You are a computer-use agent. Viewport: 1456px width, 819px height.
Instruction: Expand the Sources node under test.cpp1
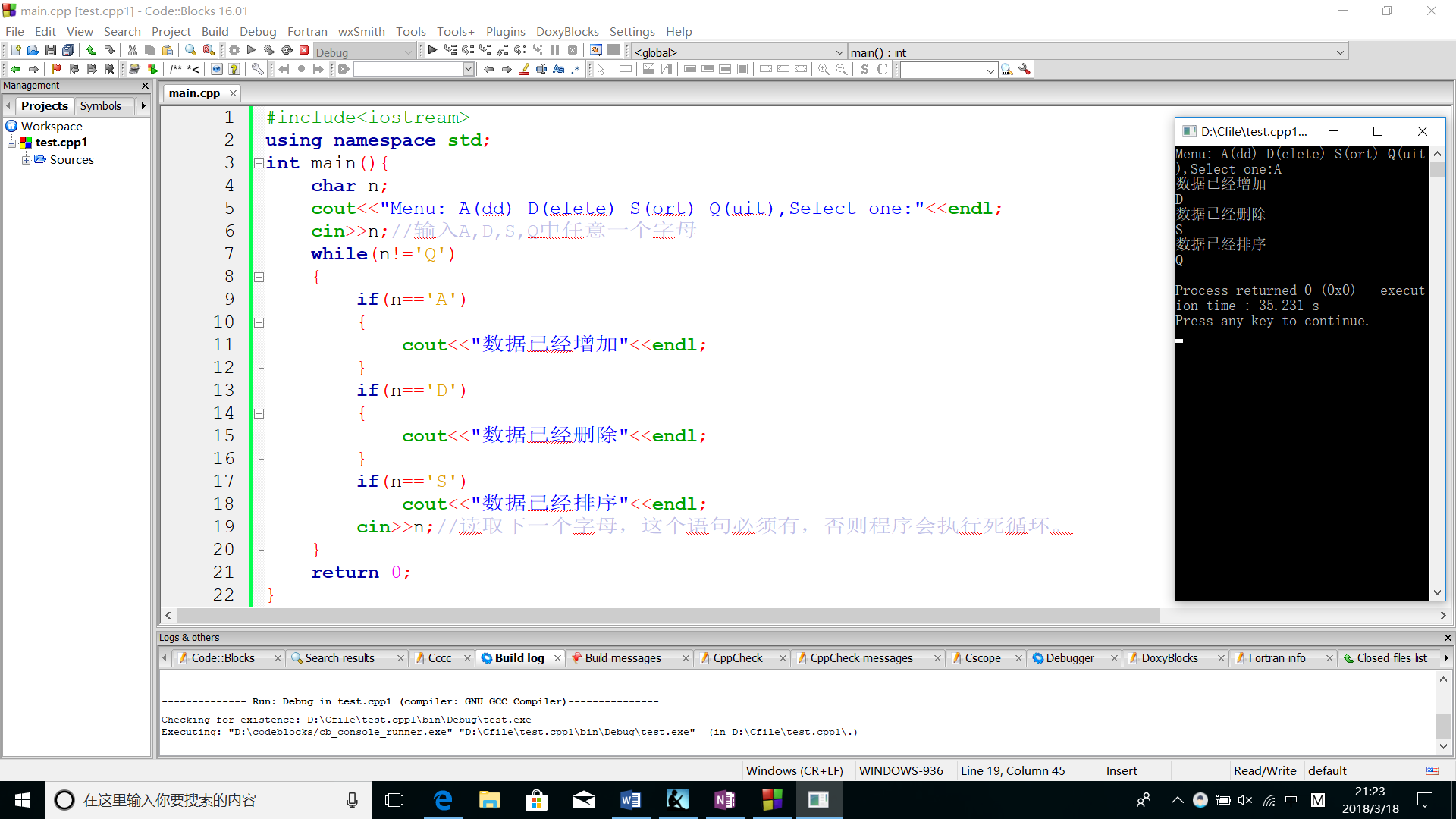[26, 159]
